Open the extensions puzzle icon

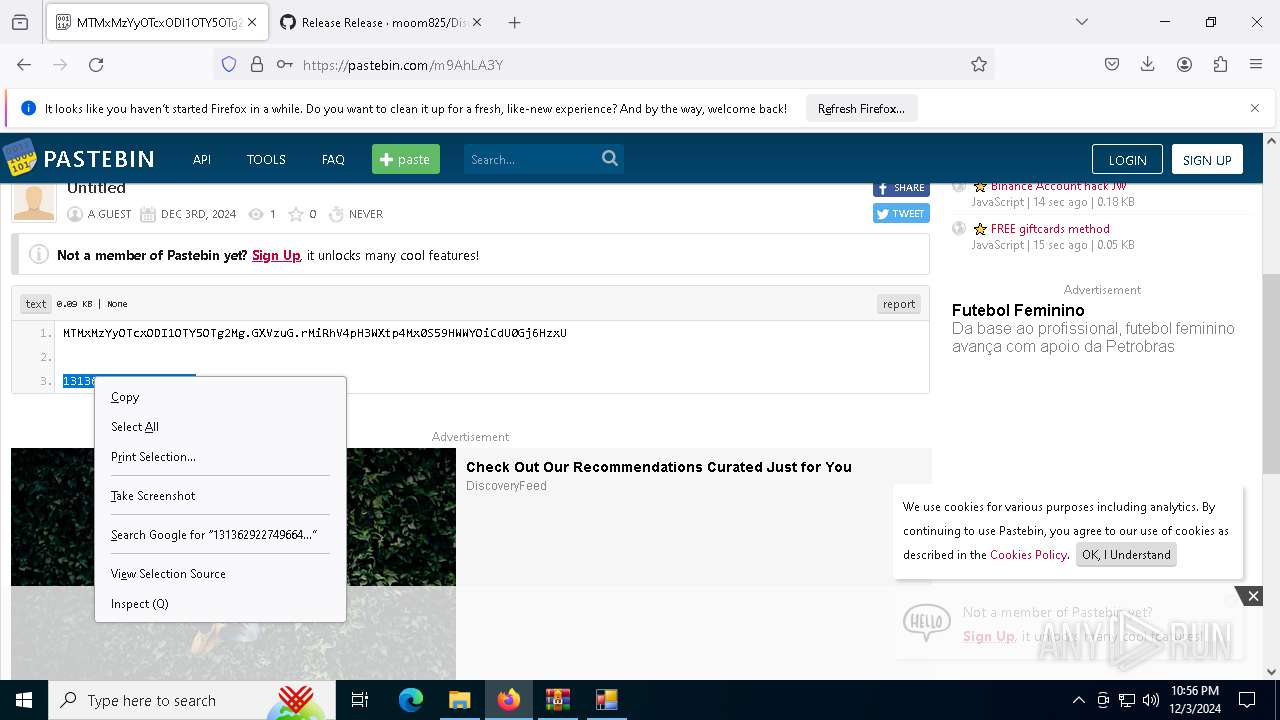tap(1220, 64)
